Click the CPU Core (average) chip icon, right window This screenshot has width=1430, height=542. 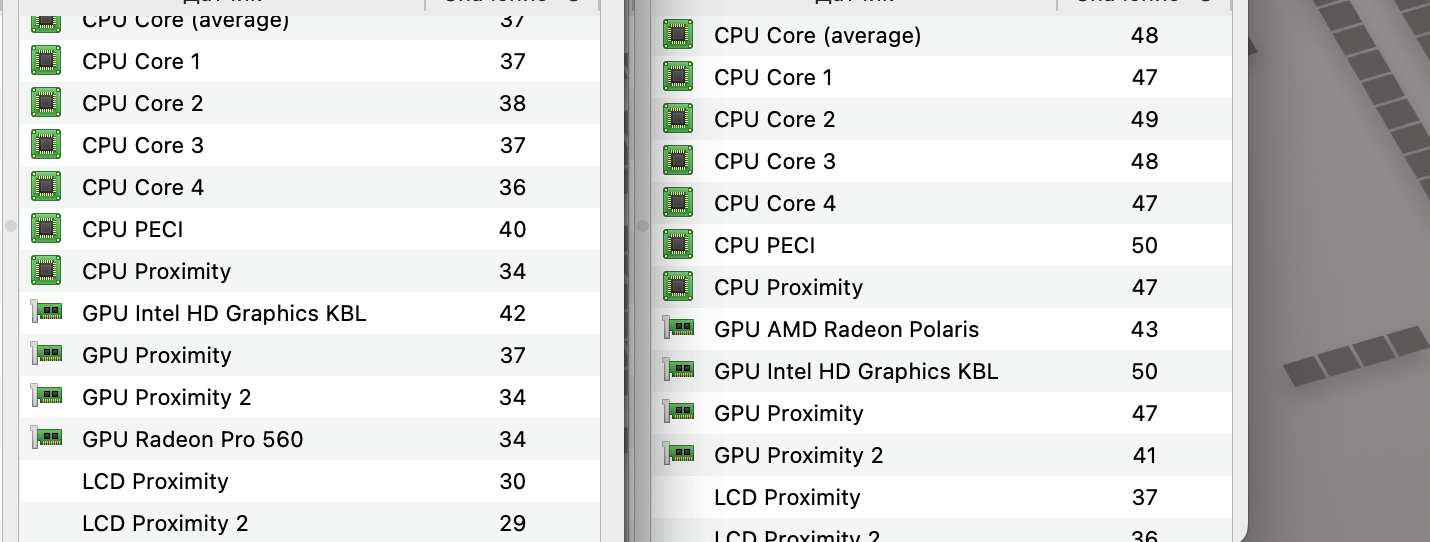coord(678,35)
